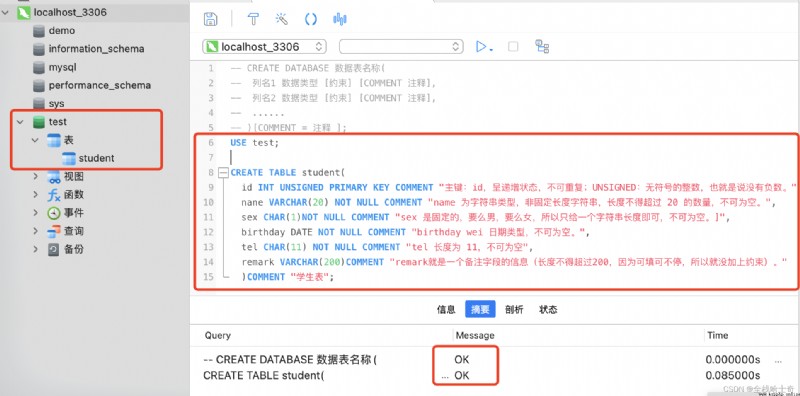
Task: Open the 状态 status tab
Action: (x=548, y=309)
